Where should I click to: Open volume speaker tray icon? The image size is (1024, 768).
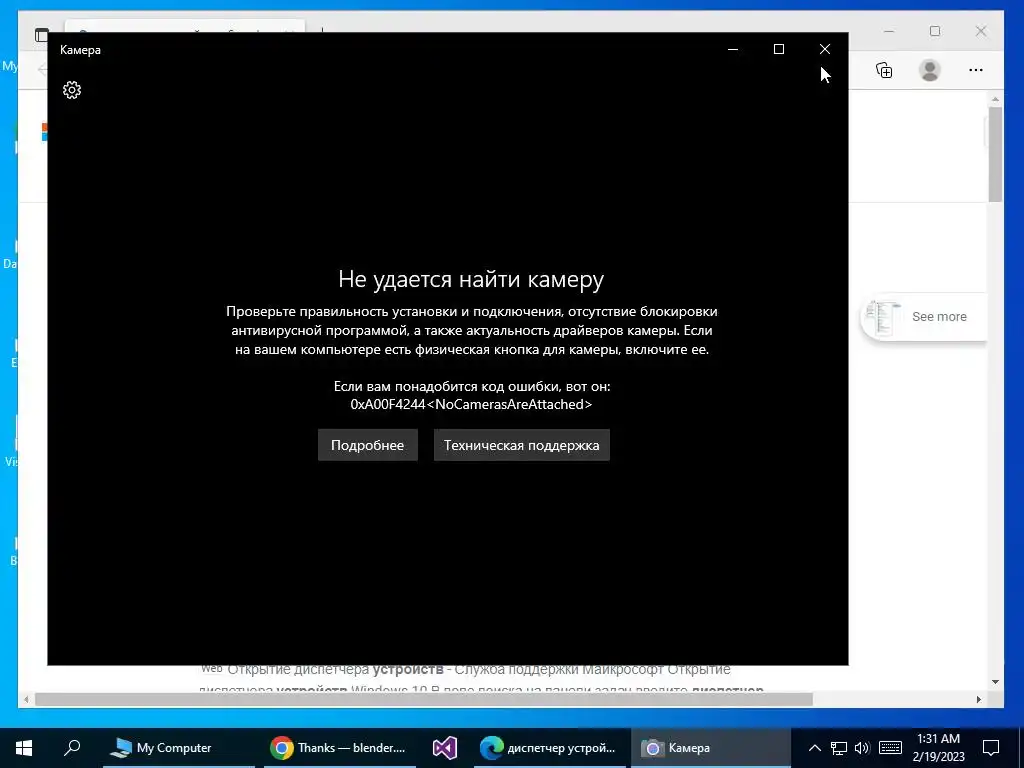tap(862, 748)
